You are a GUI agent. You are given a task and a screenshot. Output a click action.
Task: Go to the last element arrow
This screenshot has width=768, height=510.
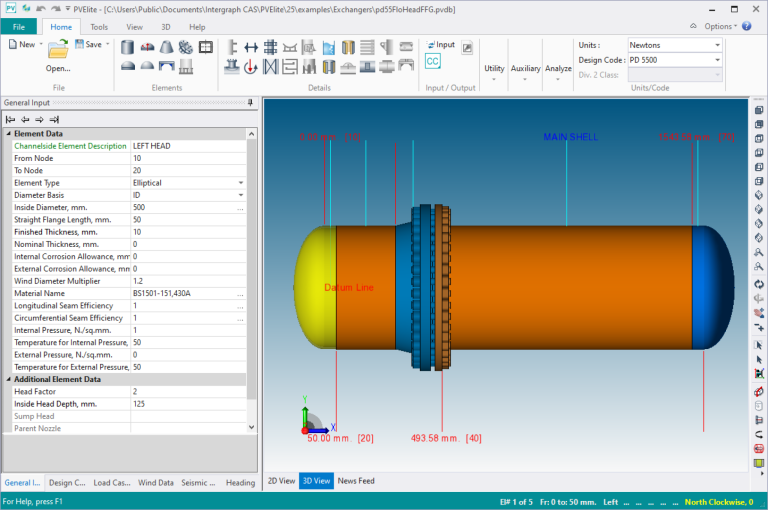pos(54,119)
